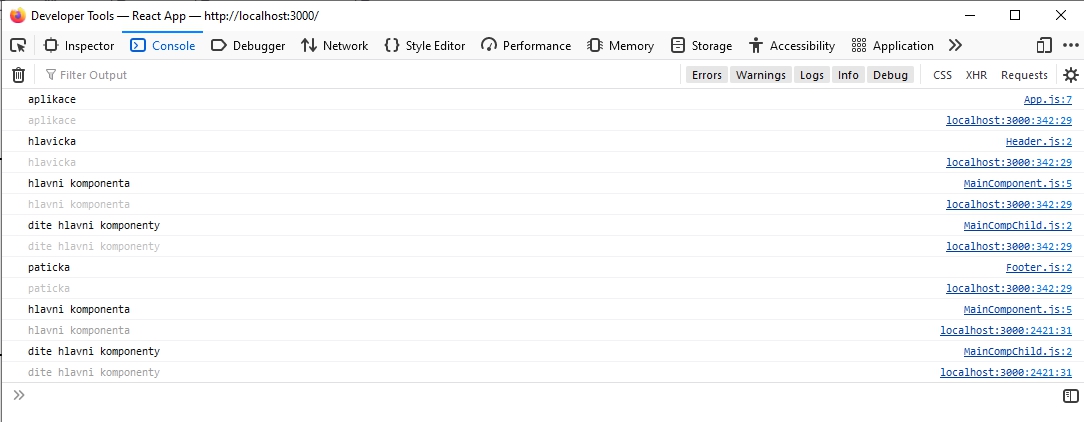Open the Style Editor tab
The width and height of the screenshot is (1084, 422).
pos(424,46)
